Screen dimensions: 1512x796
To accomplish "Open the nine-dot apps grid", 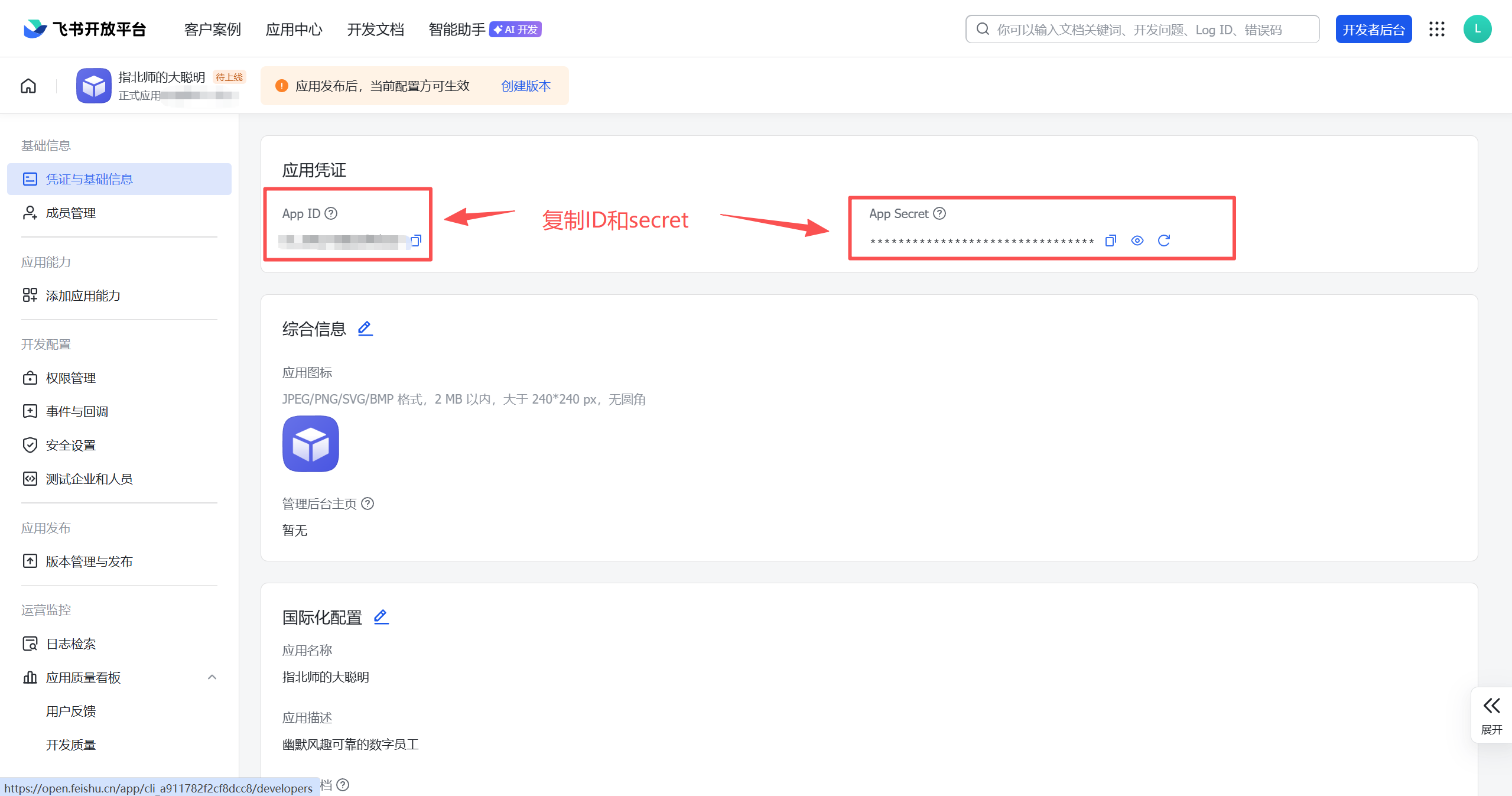I will (1436, 29).
